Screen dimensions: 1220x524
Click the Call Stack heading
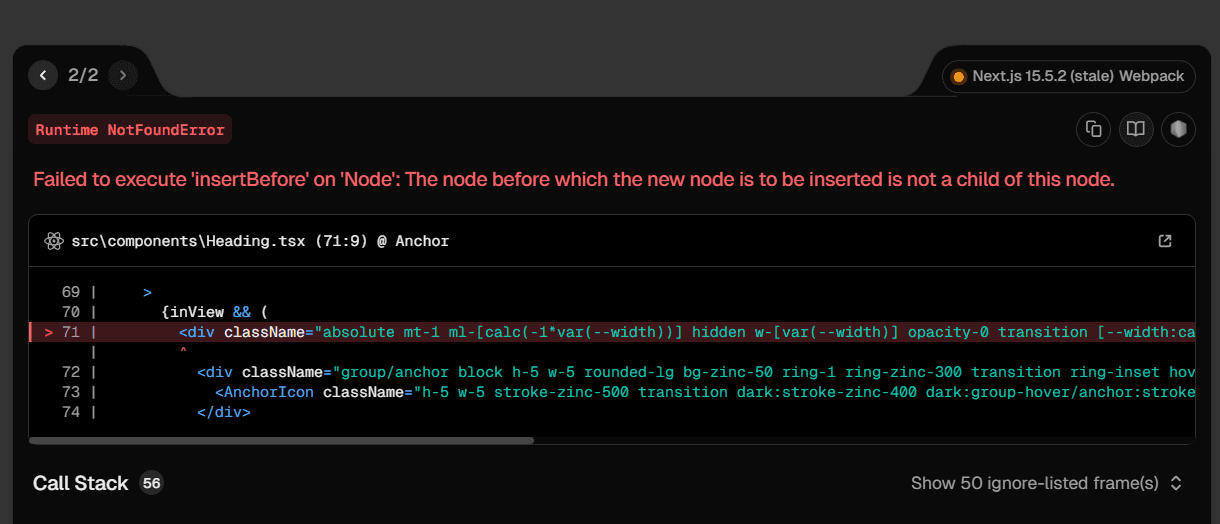pos(81,483)
